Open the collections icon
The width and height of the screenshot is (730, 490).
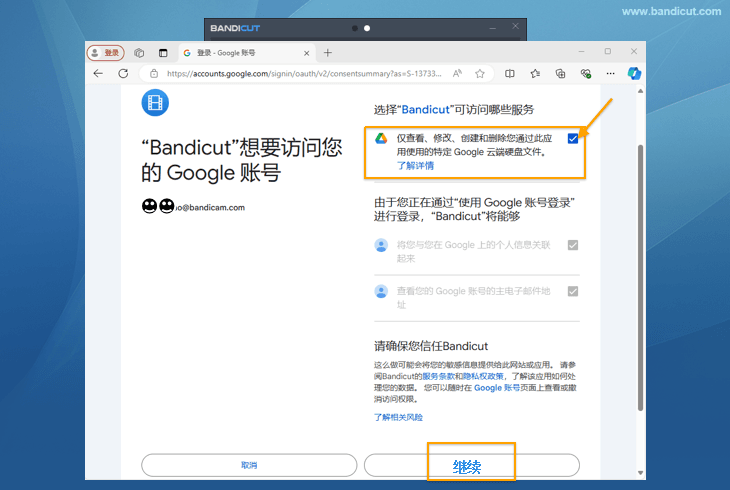[x=560, y=73]
